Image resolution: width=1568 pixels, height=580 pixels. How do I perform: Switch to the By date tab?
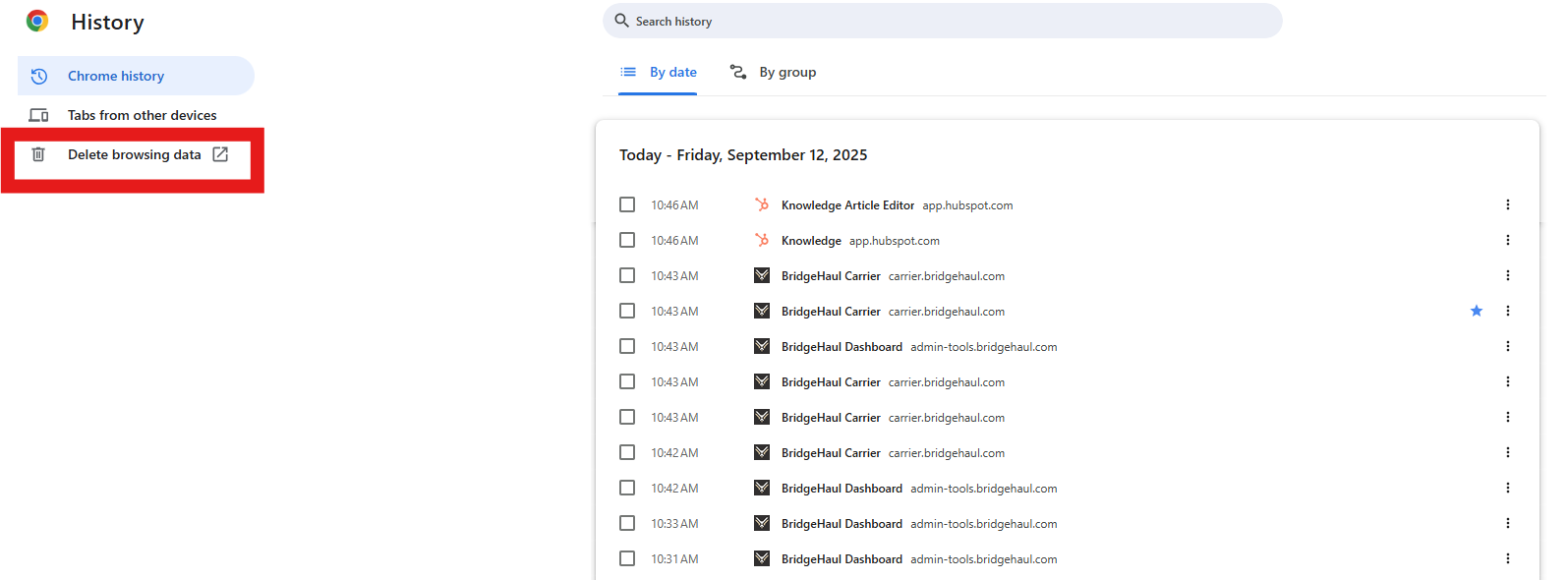point(659,72)
